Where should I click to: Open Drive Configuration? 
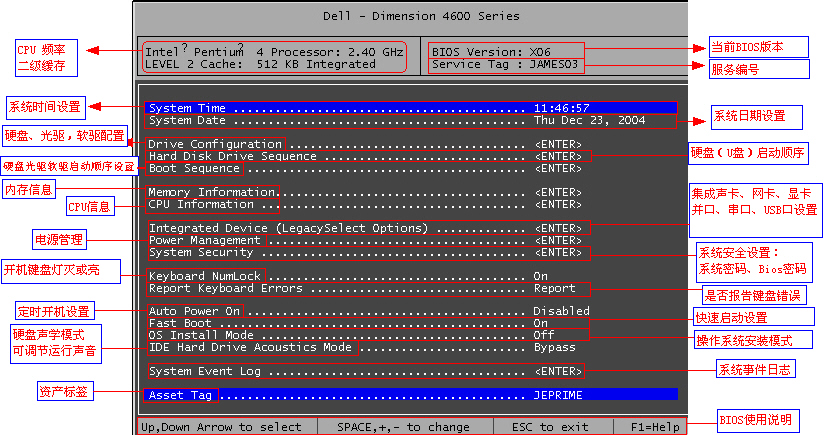click(215, 144)
